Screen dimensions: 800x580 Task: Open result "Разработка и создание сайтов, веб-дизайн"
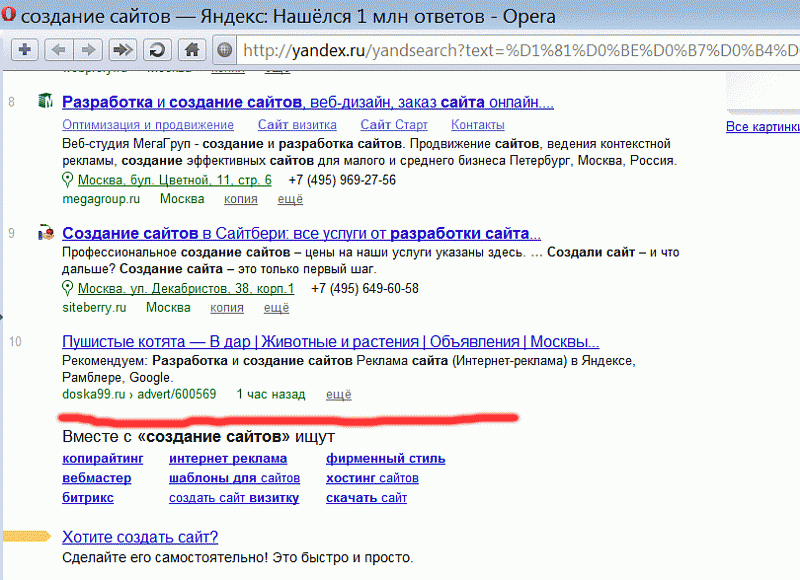[x=308, y=102]
